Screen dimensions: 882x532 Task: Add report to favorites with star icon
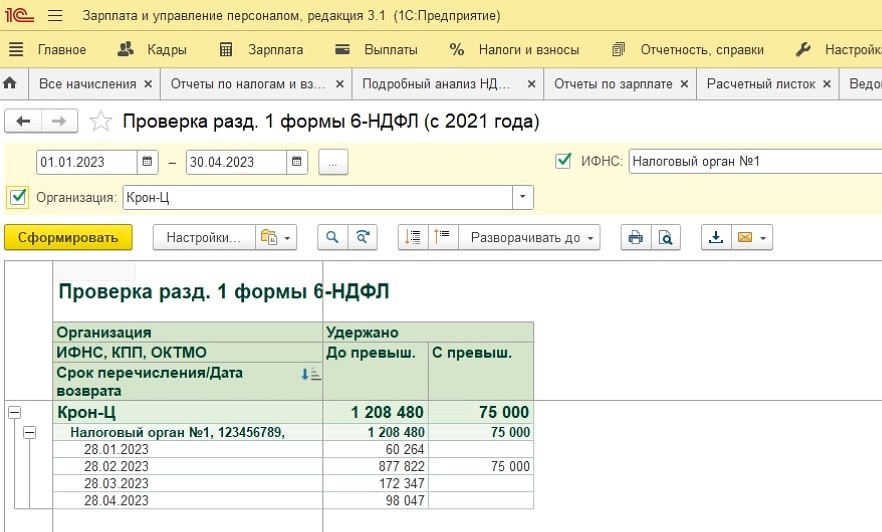101,121
